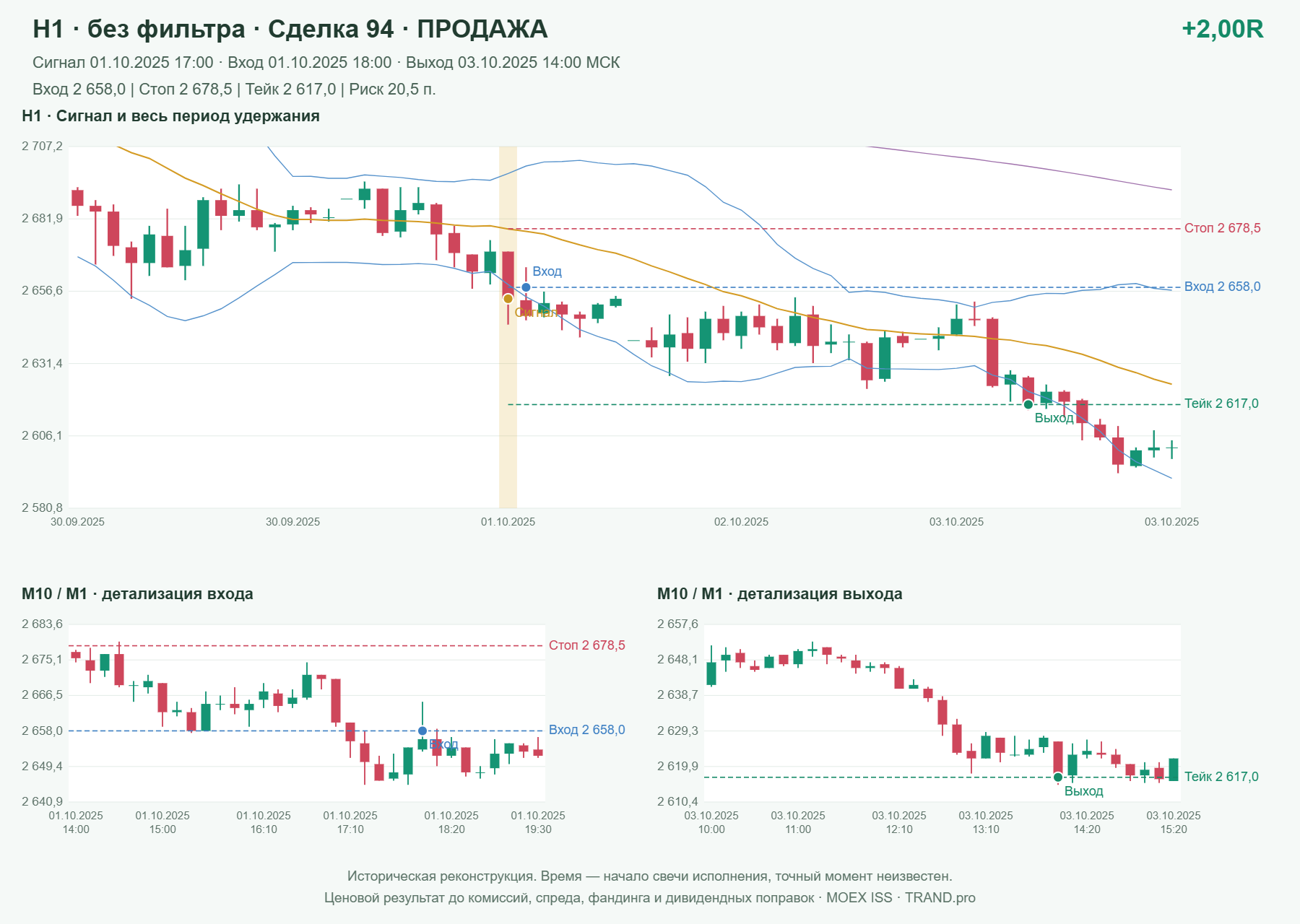Click the '03.10.2025 15:20' tick in exit chart
Image resolution: width=1300 pixels, height=924 pixels.
pos(1174,822)
